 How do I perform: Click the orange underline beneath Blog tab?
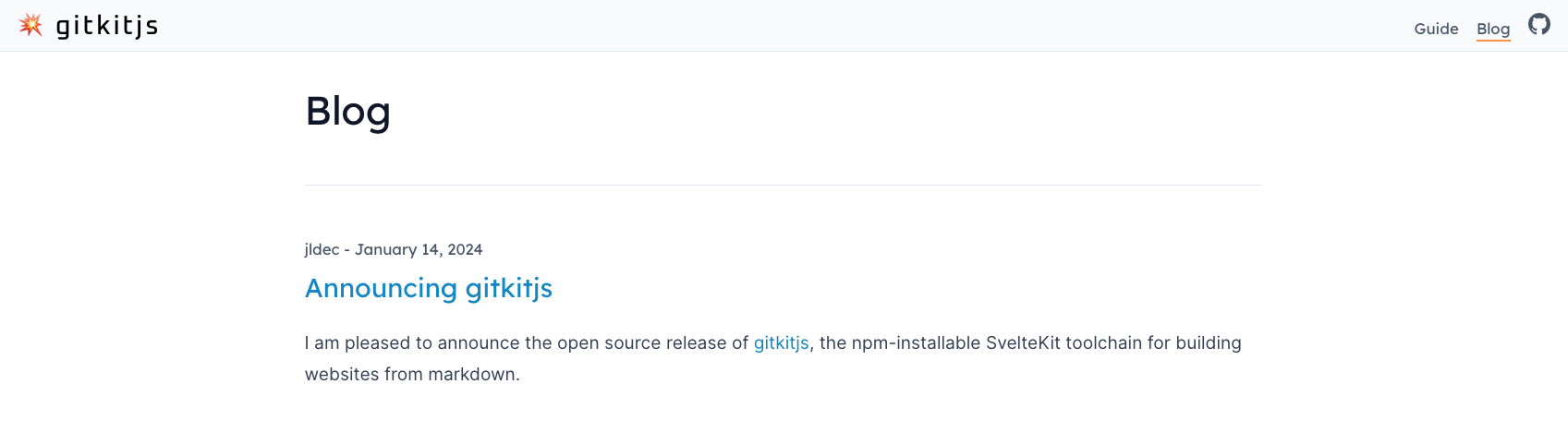[x=1493, y=40]
